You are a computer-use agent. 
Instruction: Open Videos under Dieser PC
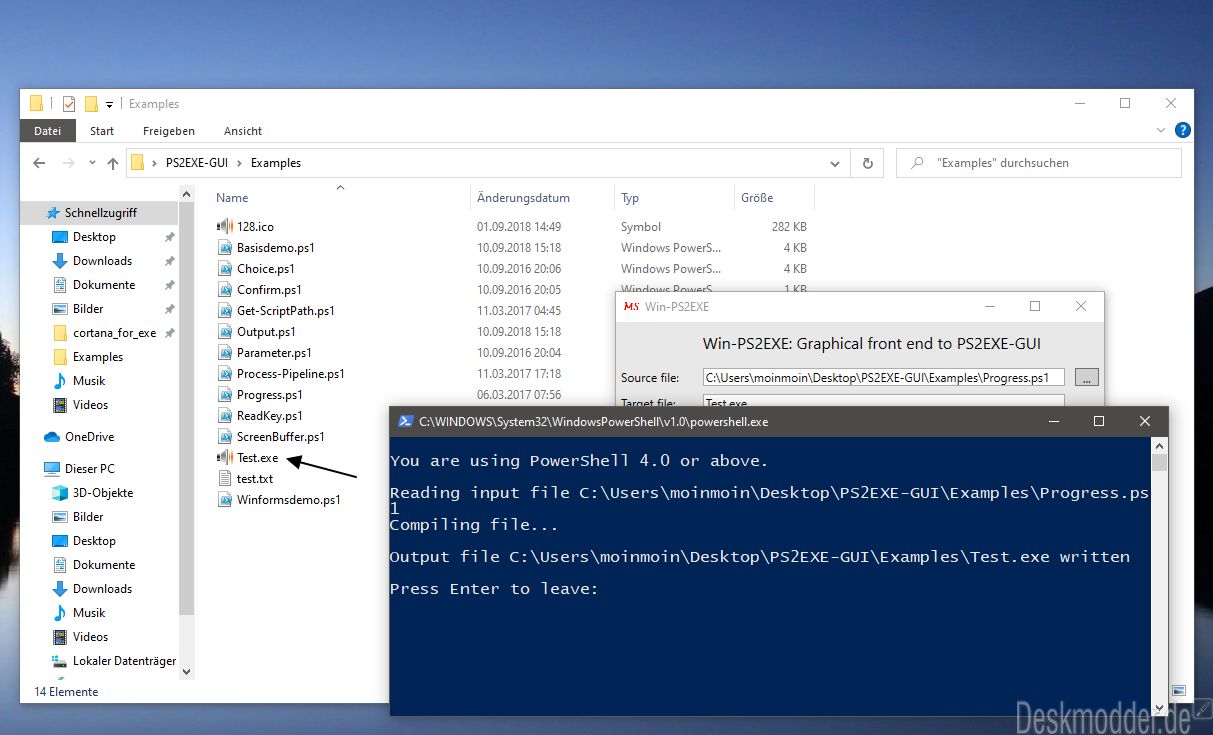[90, 637]
